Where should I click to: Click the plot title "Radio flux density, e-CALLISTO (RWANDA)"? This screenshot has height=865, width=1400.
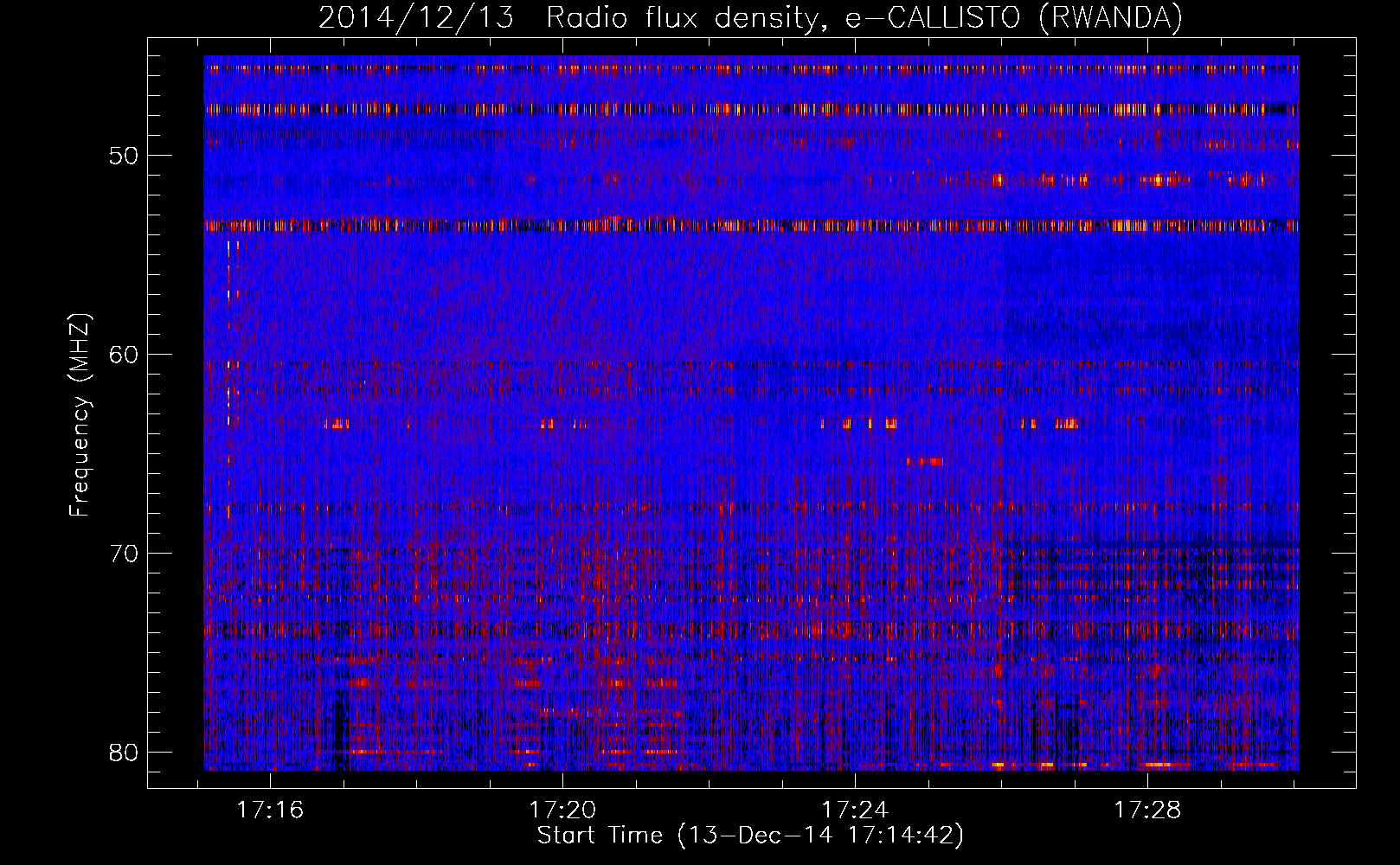pyautogui.click(x=864, y=18)
